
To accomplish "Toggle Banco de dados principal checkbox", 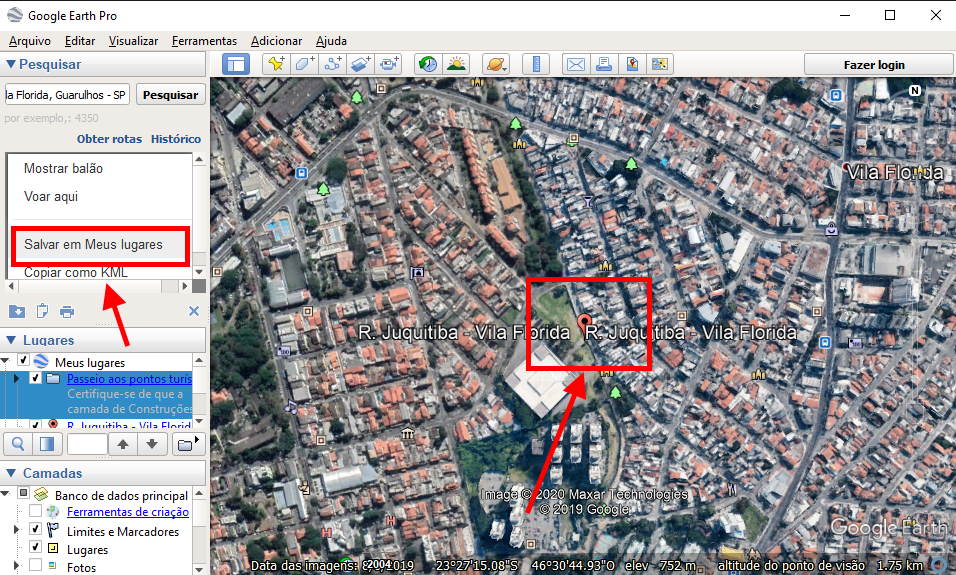I will (x=23, y=493).
